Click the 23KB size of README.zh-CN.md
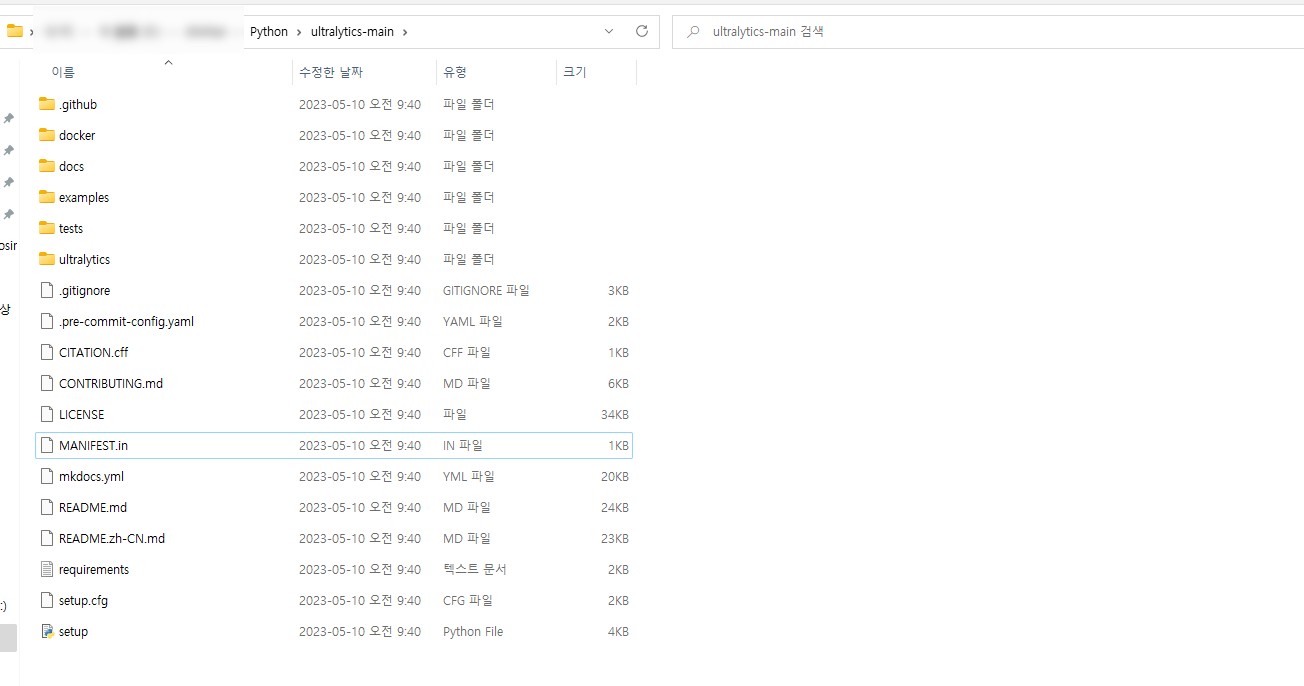The height and width of the screenshot is (686, 1304). tap(614, 538)
